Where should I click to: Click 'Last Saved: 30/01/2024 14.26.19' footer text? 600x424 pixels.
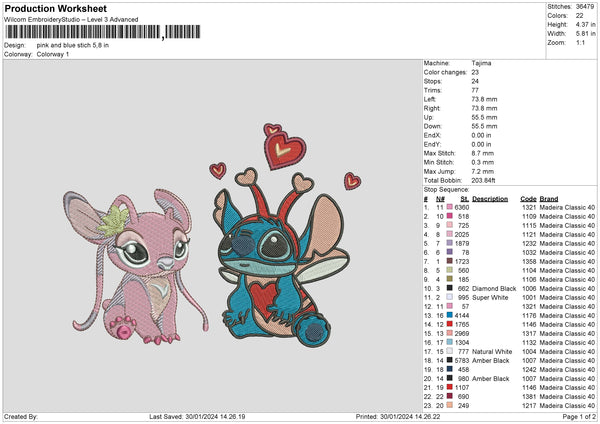197,416
